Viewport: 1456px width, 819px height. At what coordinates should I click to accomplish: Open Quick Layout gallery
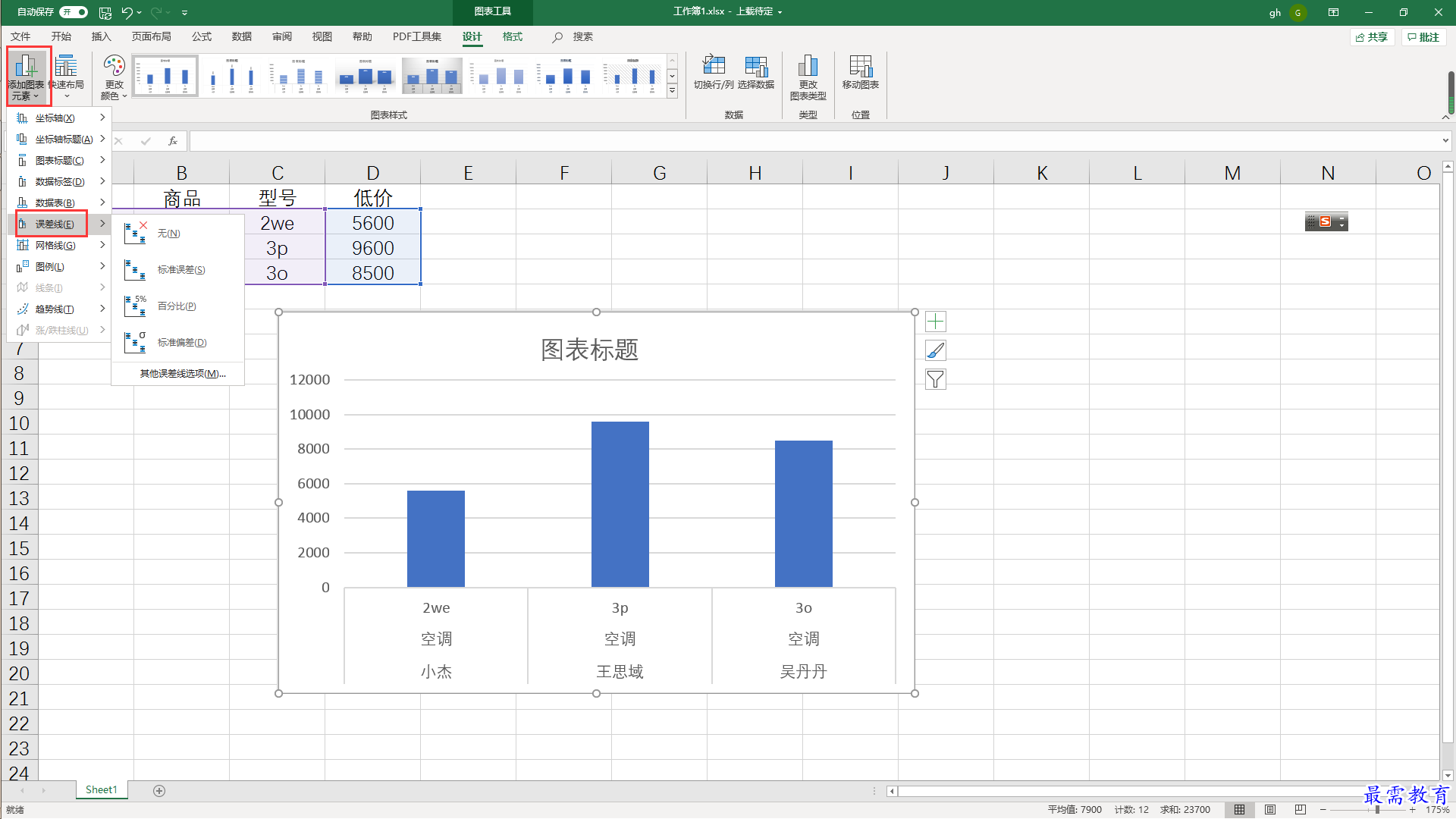tap(67, 77)
